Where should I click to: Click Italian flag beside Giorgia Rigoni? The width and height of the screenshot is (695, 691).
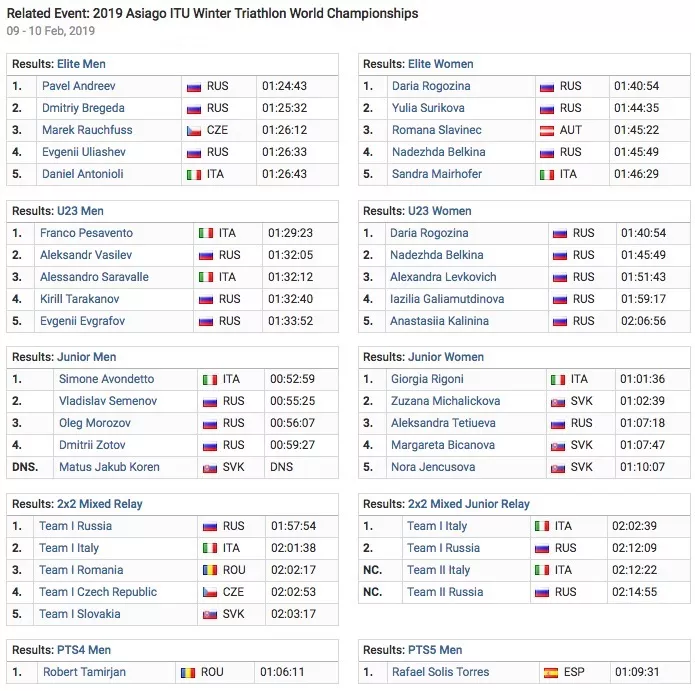point(558,380)
